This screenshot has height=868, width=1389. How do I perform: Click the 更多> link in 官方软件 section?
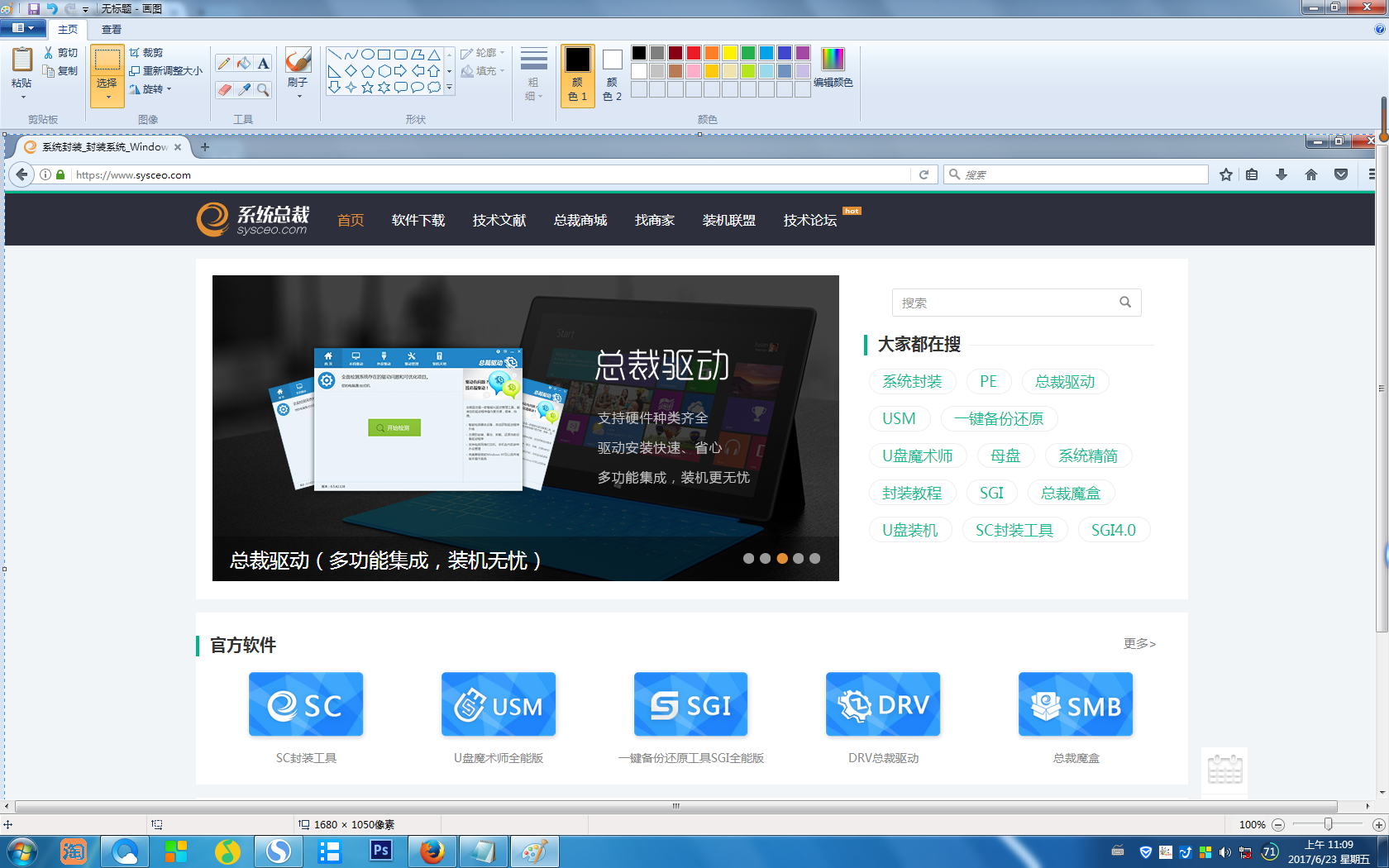1139,643
